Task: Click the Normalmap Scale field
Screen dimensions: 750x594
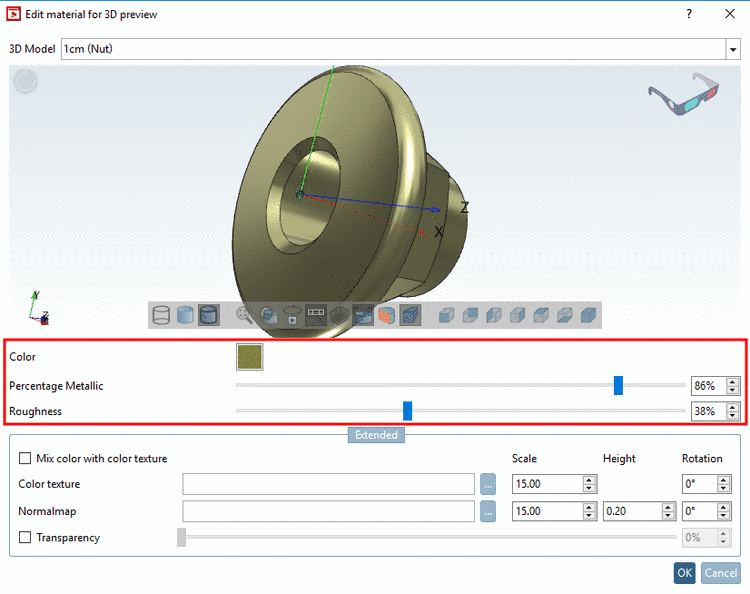Action: click(548, 511)
